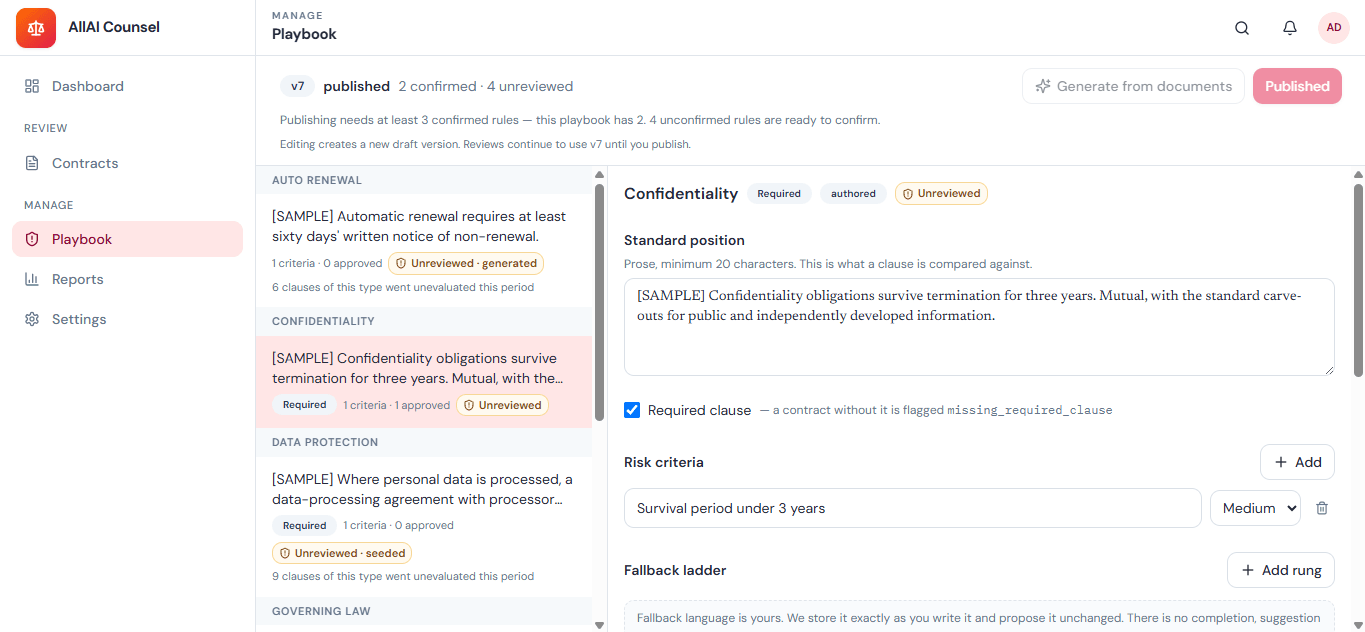The image size is (1365, 632).
Task: Click the Published button
Action: pos(1297,86)
